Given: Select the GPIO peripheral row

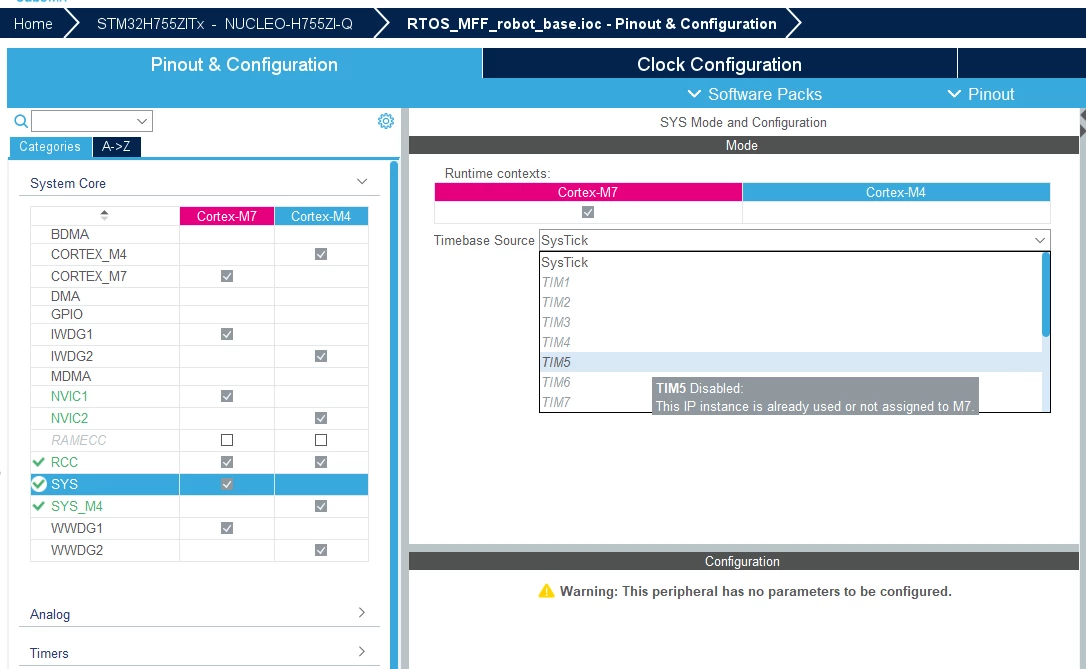Looking at the screenshot, I should pyautogui.click(x=199, y=314).
